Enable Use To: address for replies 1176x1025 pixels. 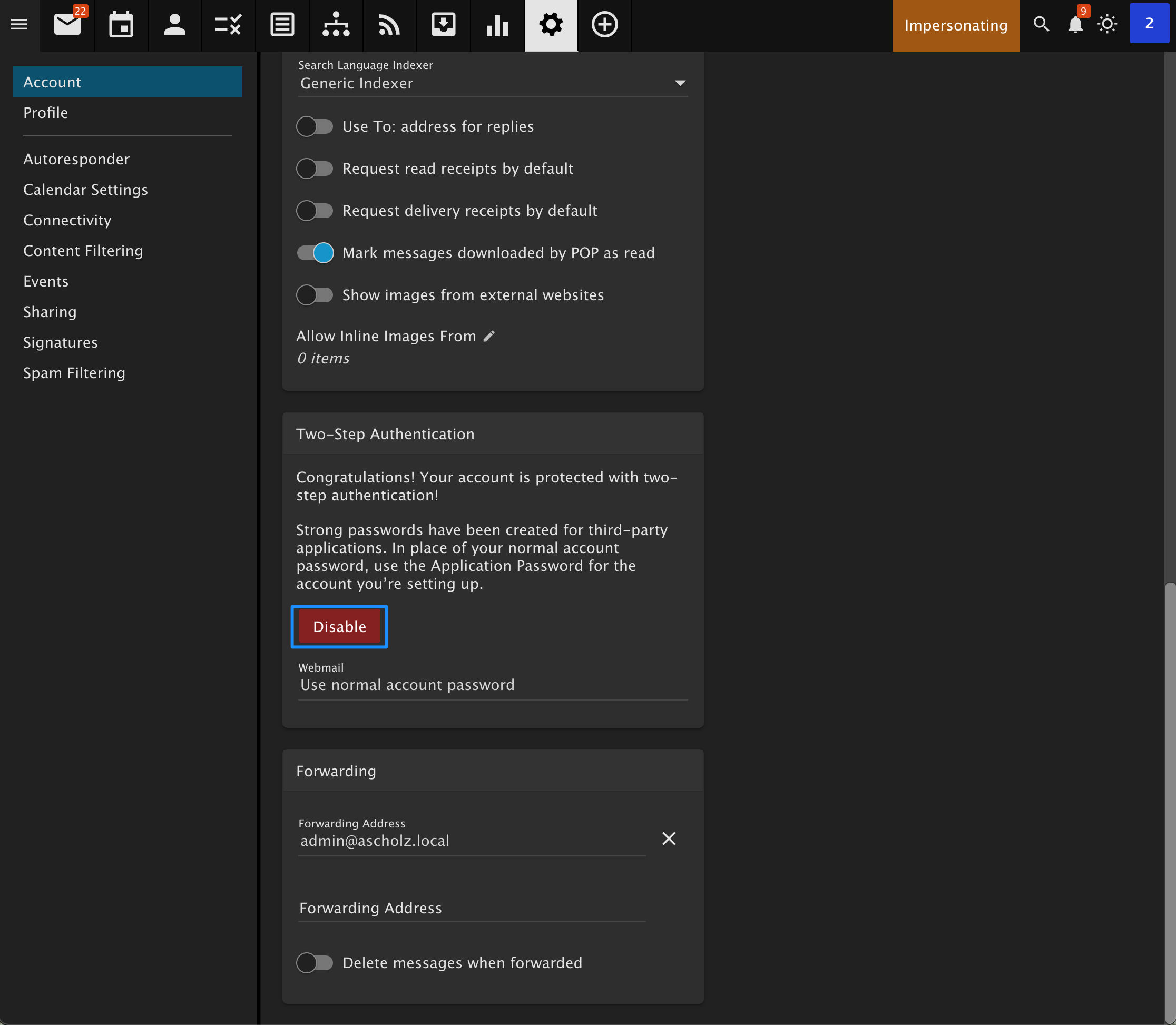click(314, 126)
